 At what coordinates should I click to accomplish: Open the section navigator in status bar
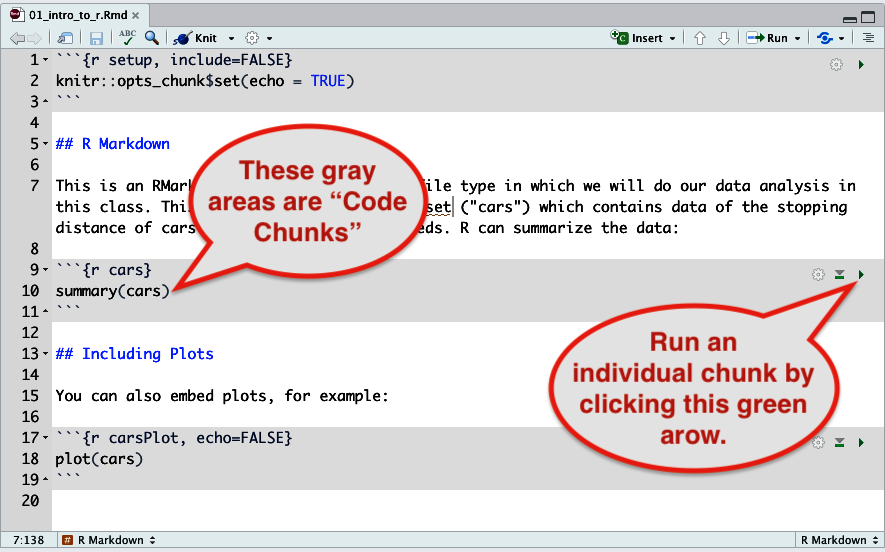[108, 540]
